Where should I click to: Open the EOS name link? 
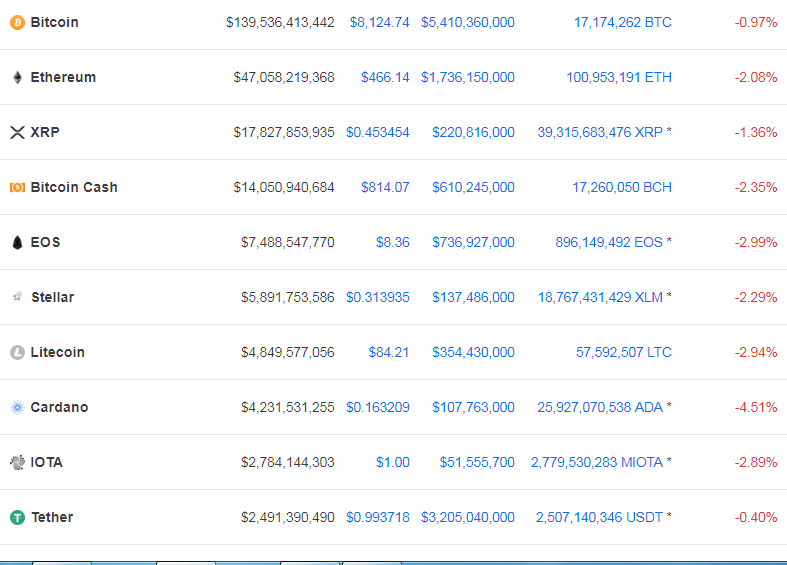point(45,242)
